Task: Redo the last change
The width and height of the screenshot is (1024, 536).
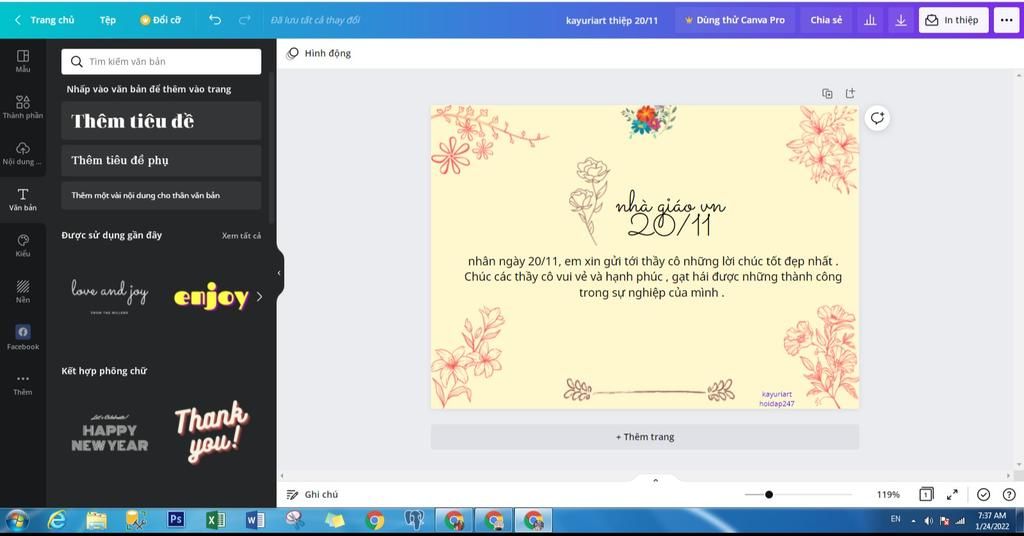Action: click(x=245, y=20)
